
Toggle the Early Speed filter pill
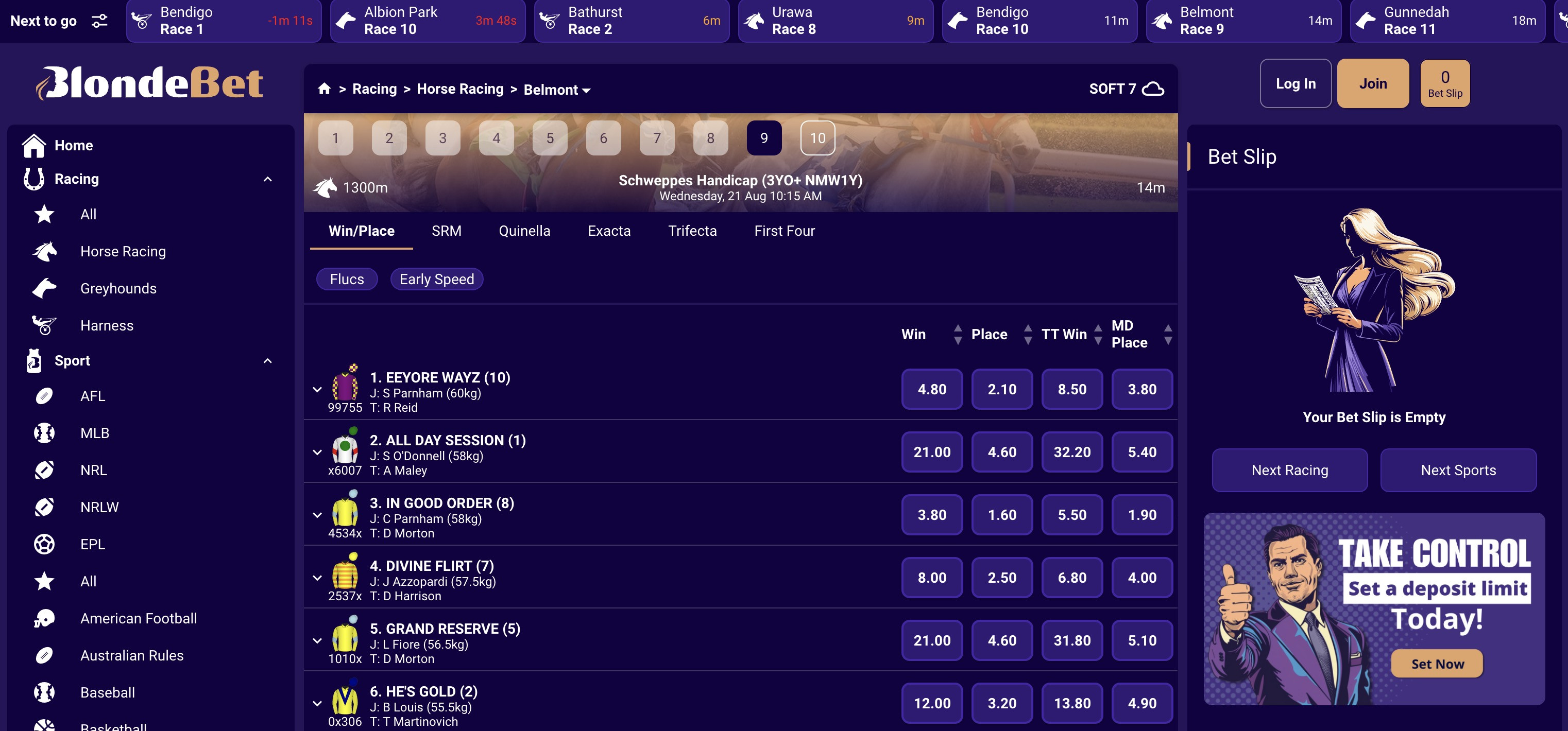point(436,279)
